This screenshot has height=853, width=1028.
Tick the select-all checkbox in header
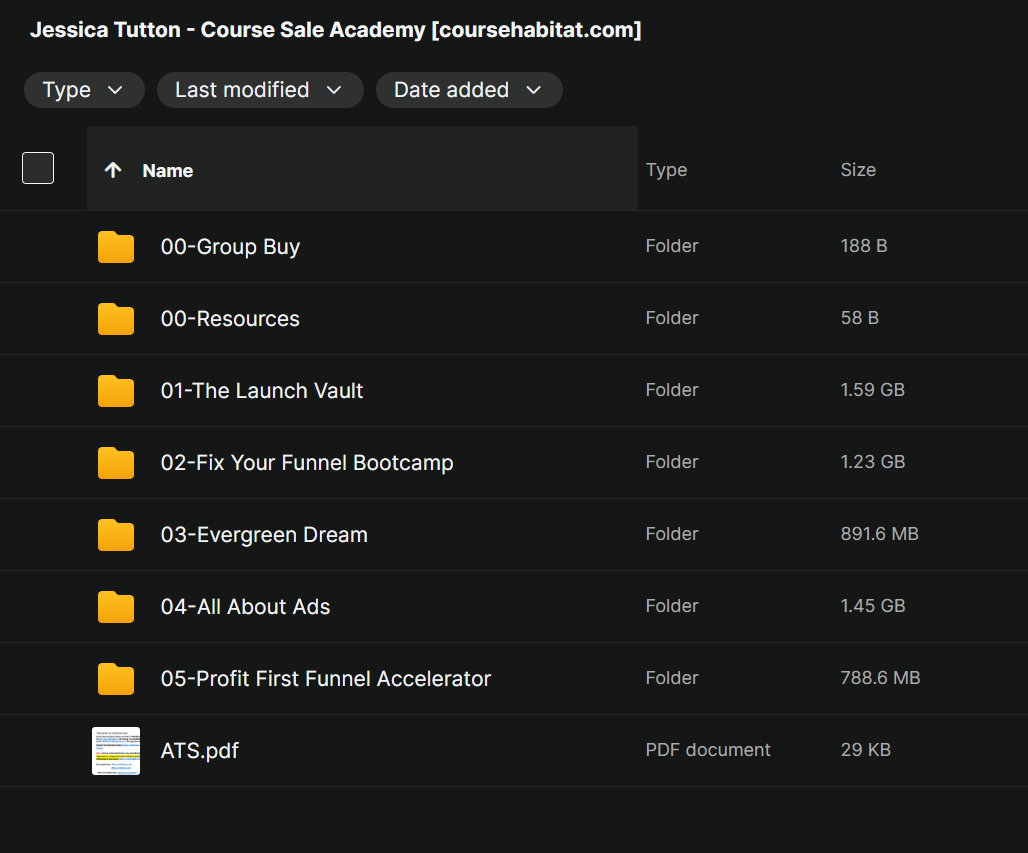pos(38,168)
